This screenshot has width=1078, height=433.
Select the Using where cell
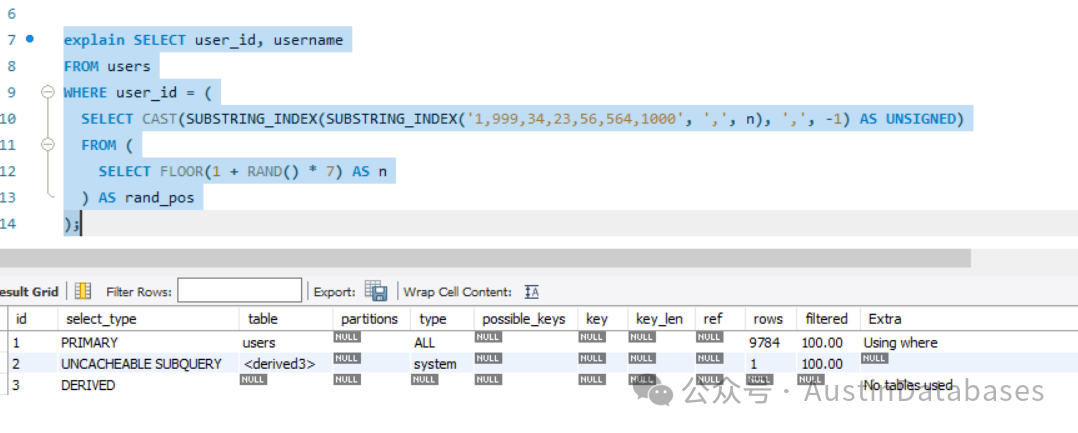[900, 342]
